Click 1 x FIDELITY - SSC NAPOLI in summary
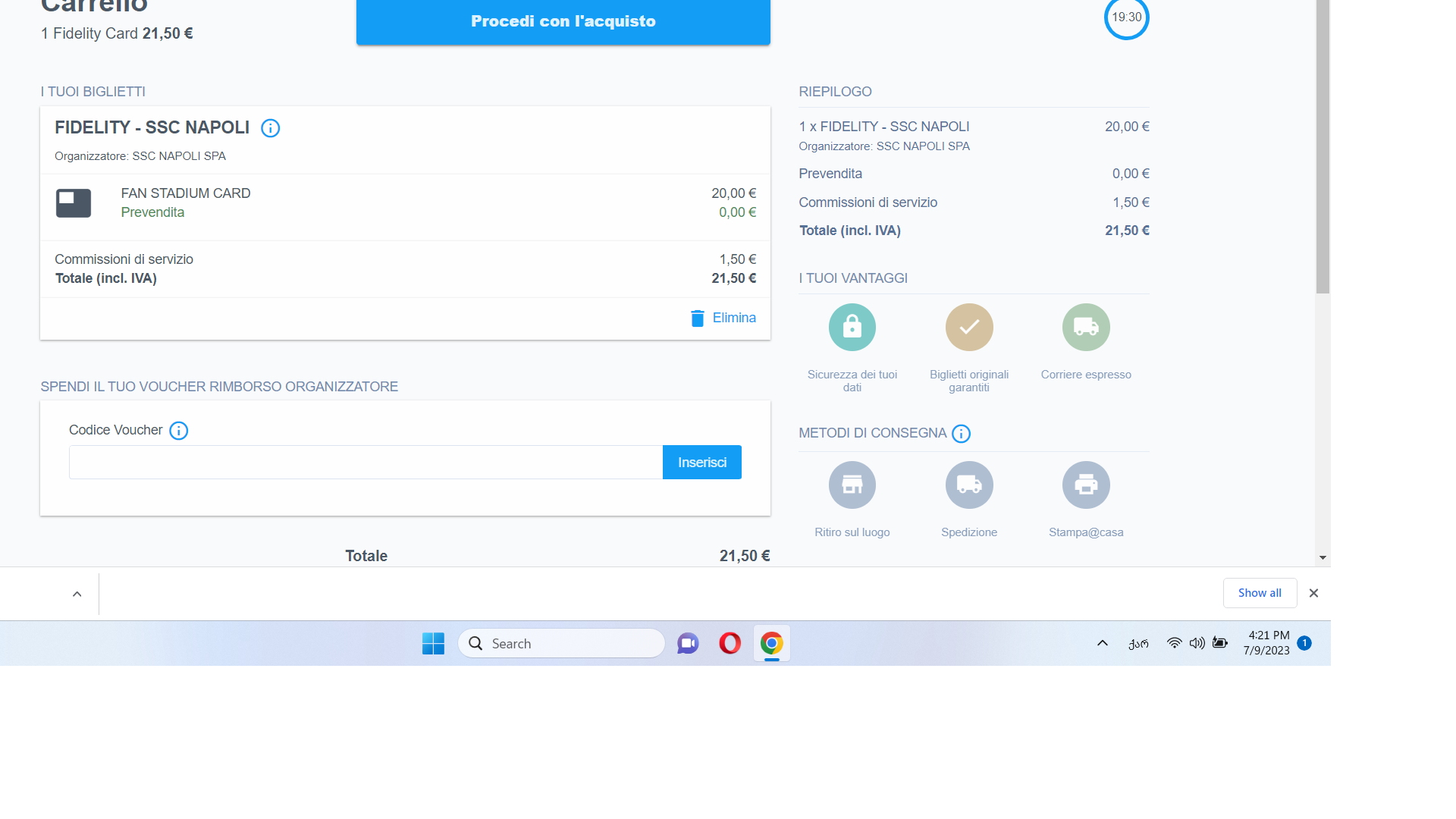Viewport: 1456px width, 819px height. [x=884, y=127]
